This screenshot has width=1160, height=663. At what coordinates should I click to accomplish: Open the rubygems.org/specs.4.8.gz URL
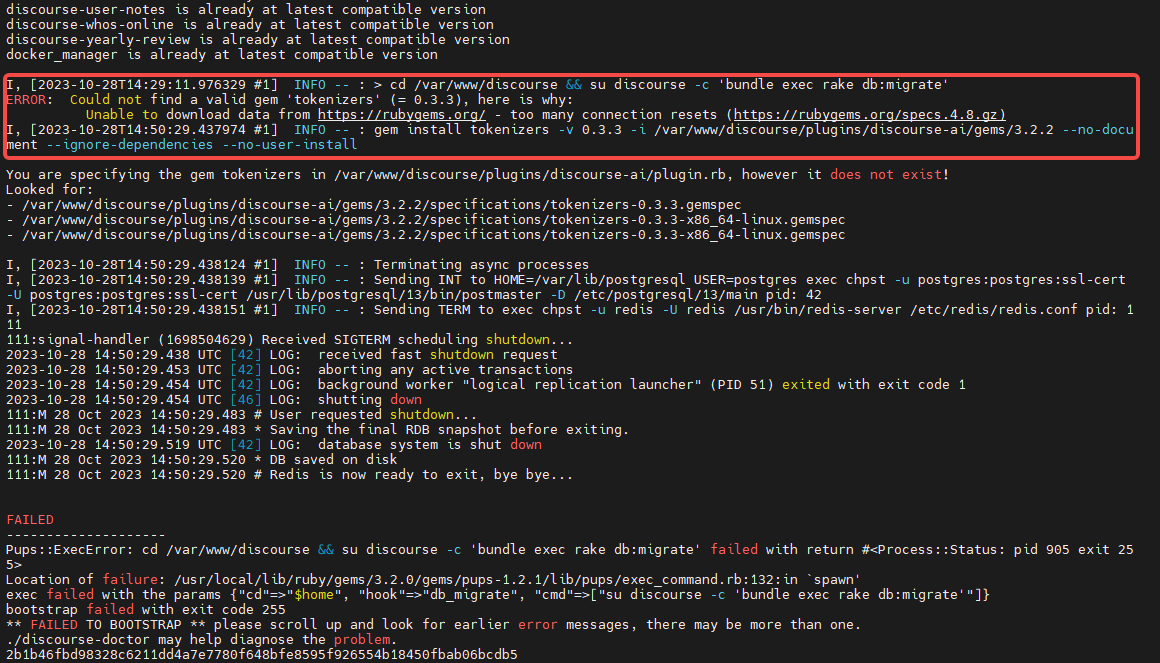[x=870, y=115]
